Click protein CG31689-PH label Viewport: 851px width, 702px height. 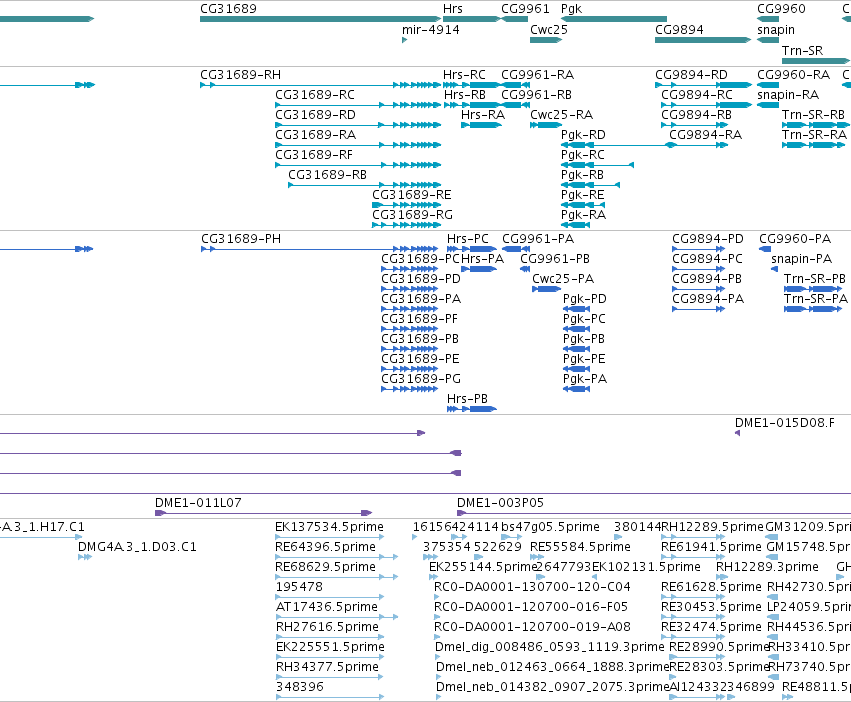coord(241,239)
